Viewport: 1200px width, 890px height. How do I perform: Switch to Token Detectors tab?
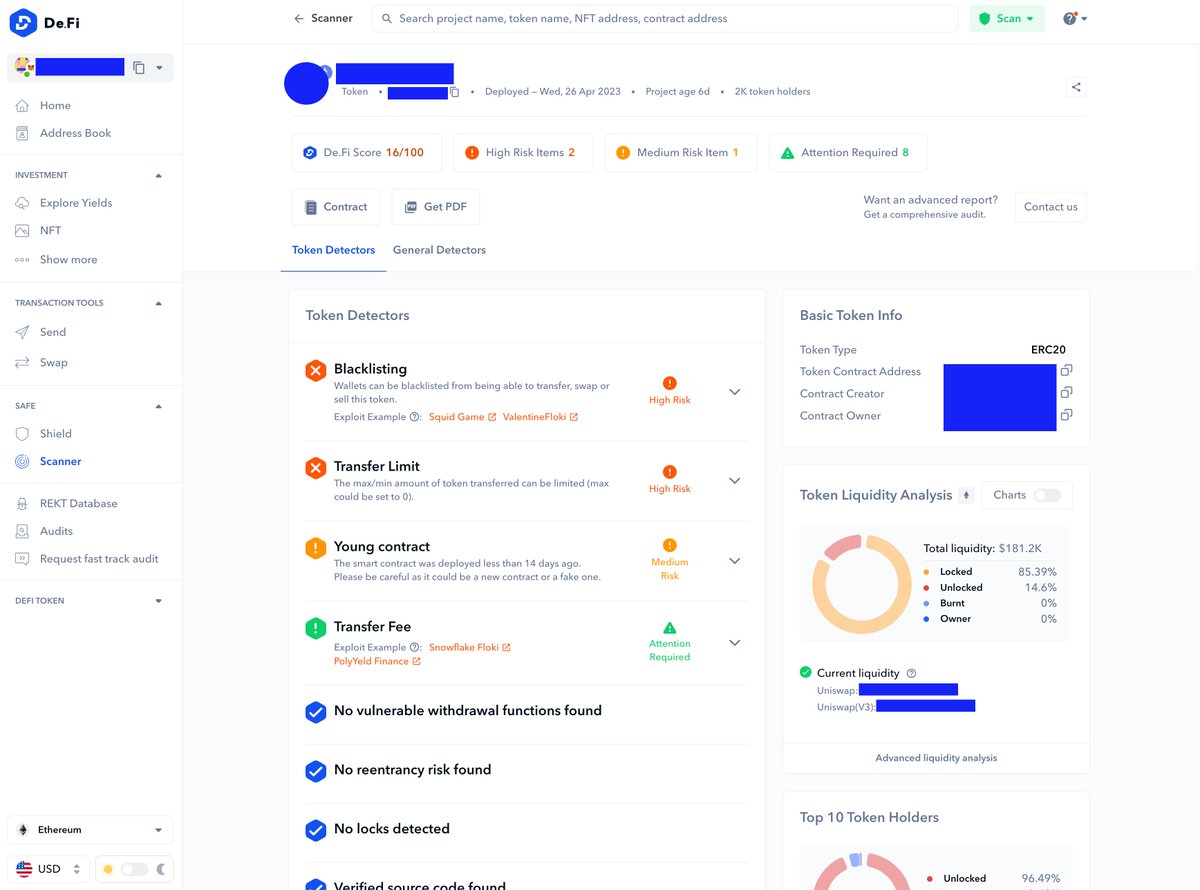333,250
